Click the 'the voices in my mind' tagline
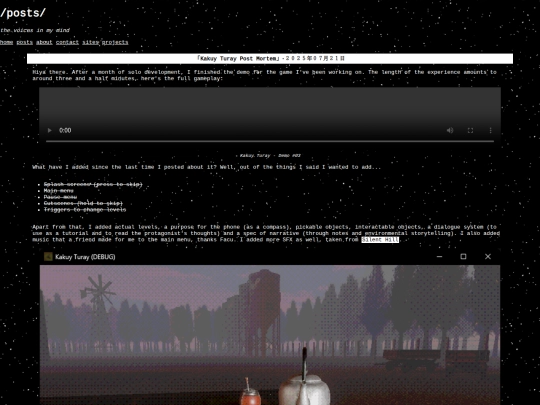 pyautogui.click(x=35, y=30)
